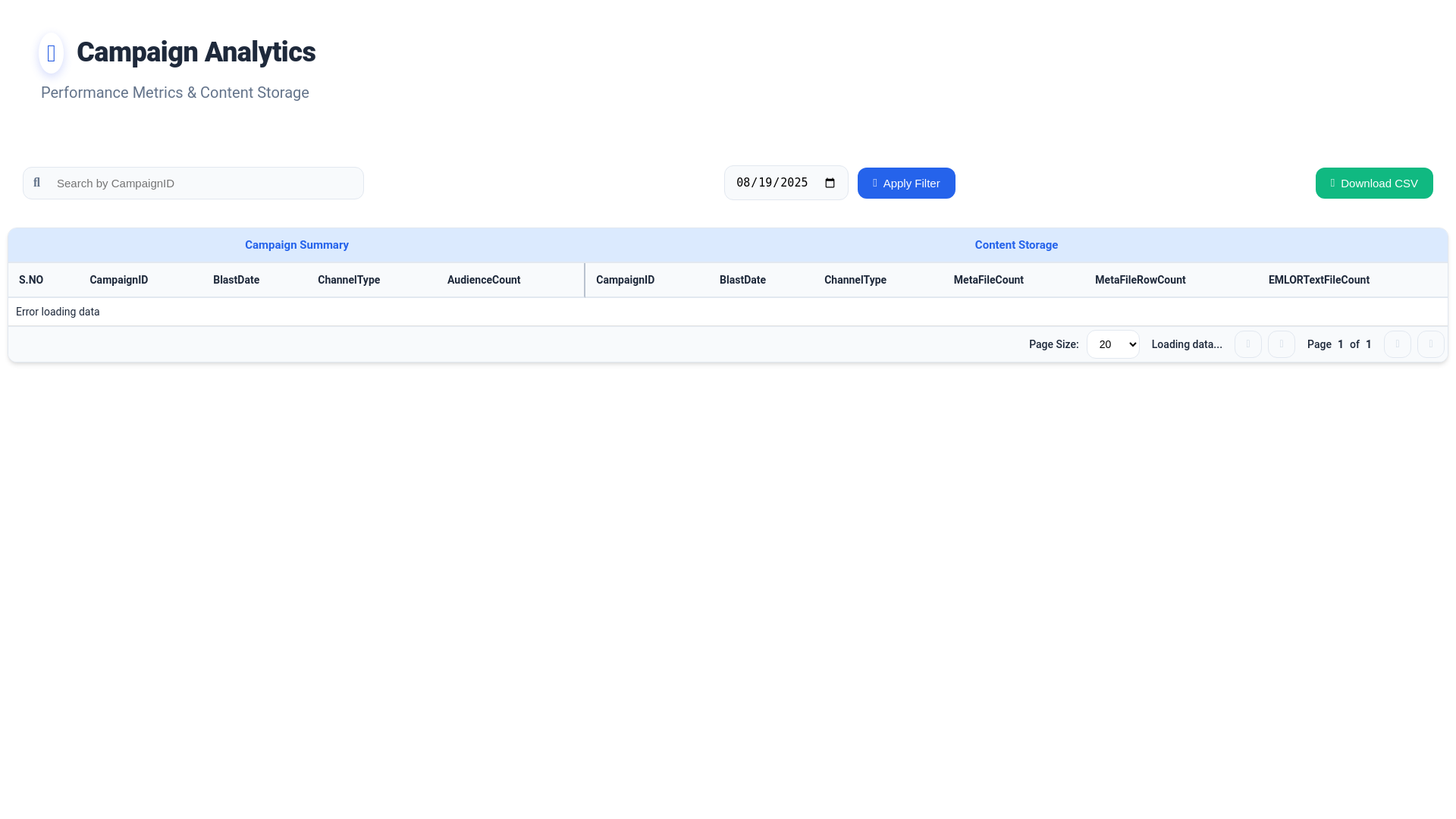Click the Error loading data message
The height and width of the screenshot is (819, 1456).
[x=58, y=312]
